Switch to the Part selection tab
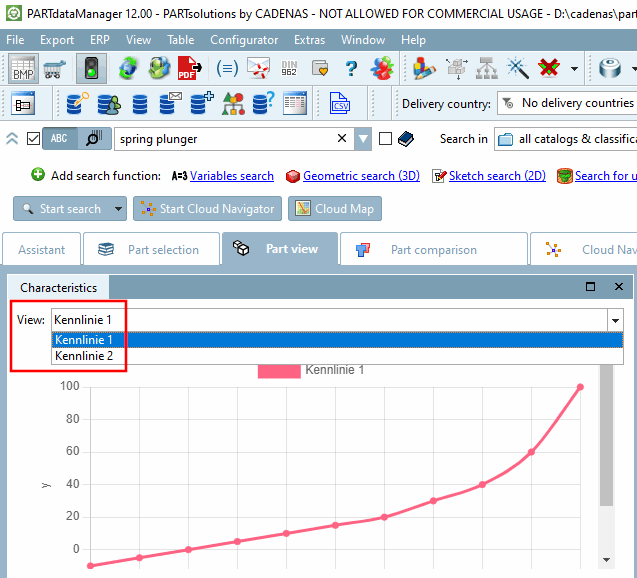 pyautogui.click(x=151, y=249)
